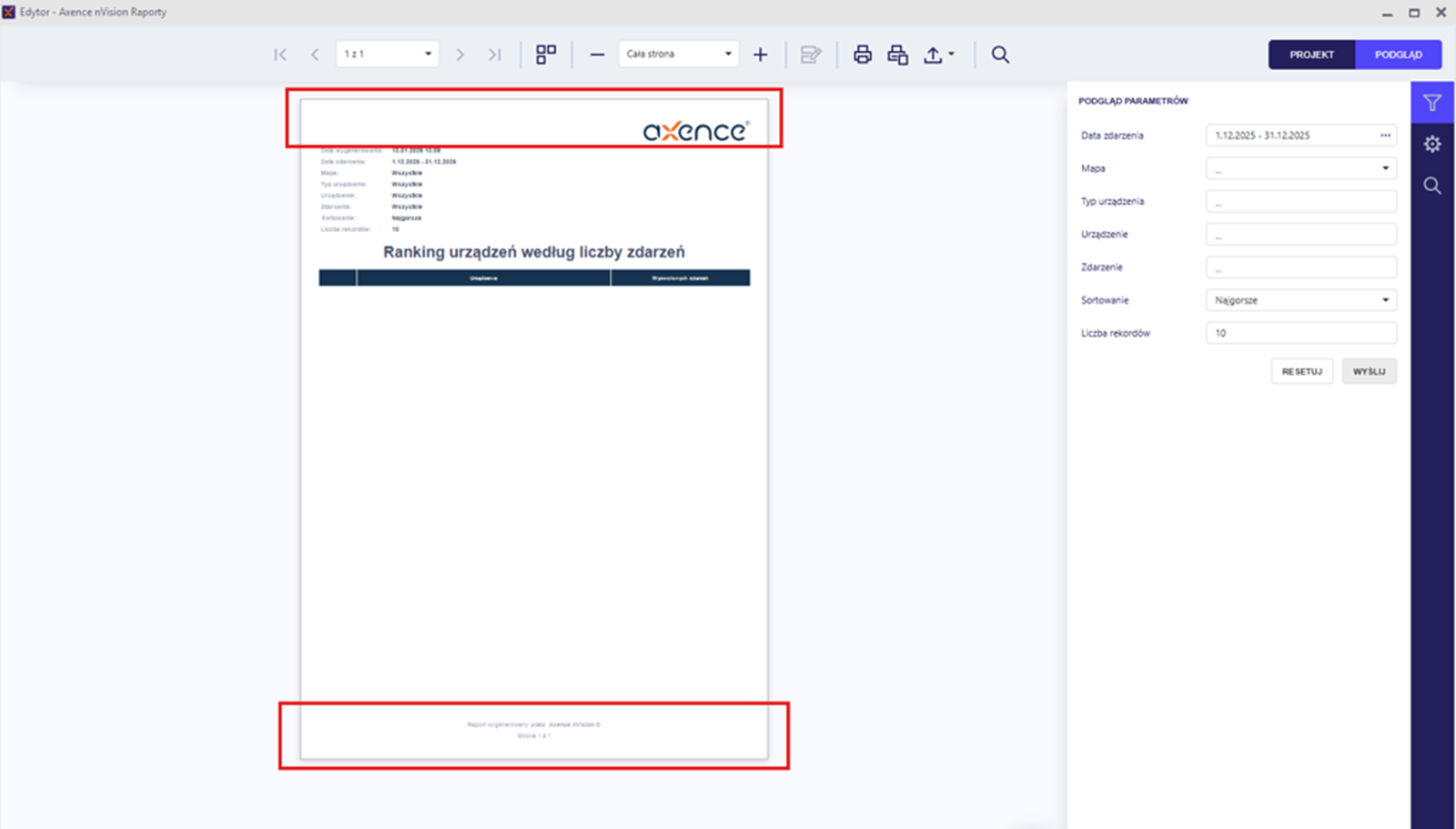Open the filter parameters sidebar icon

coord(1432,103)
